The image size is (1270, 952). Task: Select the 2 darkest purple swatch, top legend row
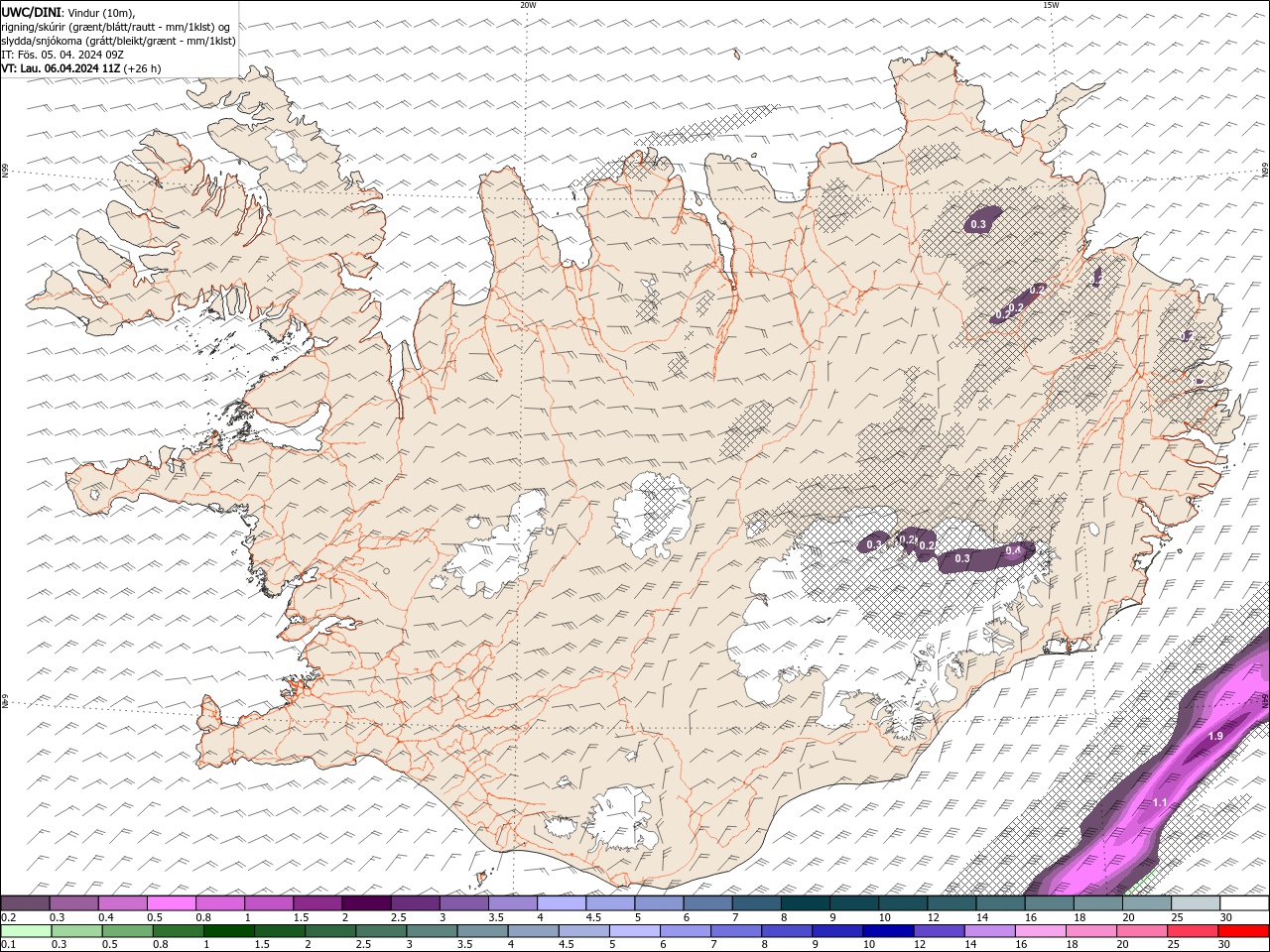[366, 902]
